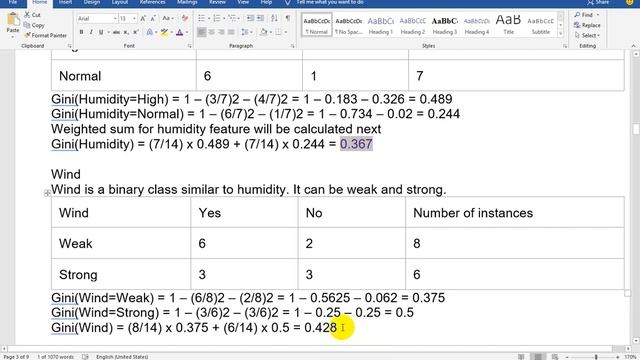The height and width of the screenshot is (360, 640).
Task: Open the Select dropdown in Editing
Action: coord(587,36)
